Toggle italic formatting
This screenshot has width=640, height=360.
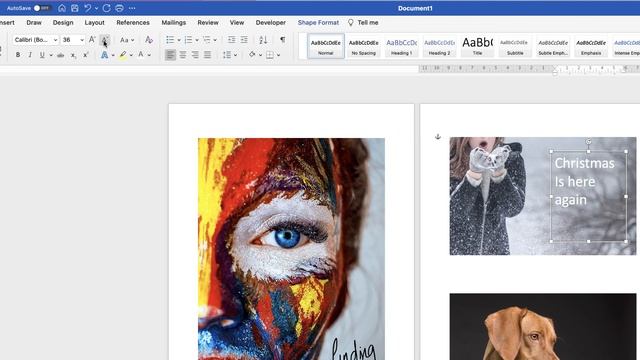coord(30,55)
